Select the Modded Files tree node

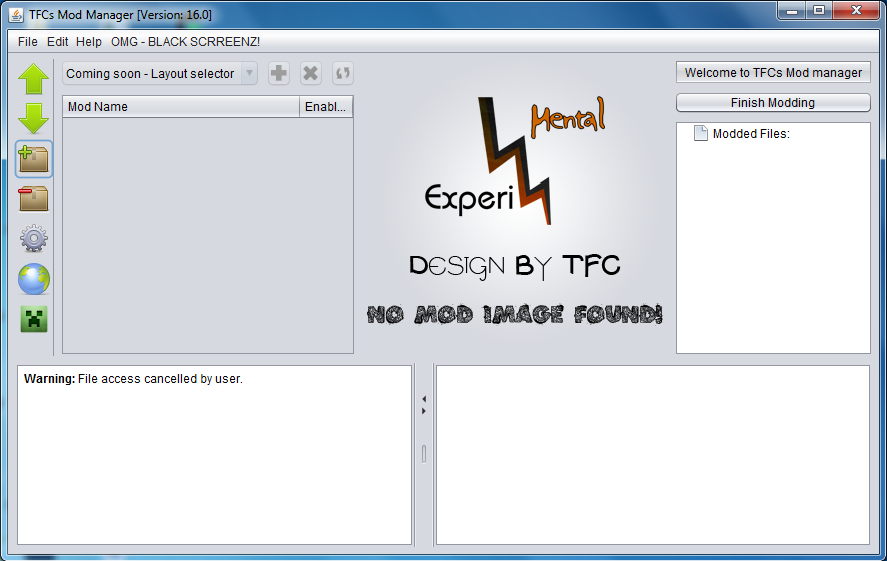[750, 134]
